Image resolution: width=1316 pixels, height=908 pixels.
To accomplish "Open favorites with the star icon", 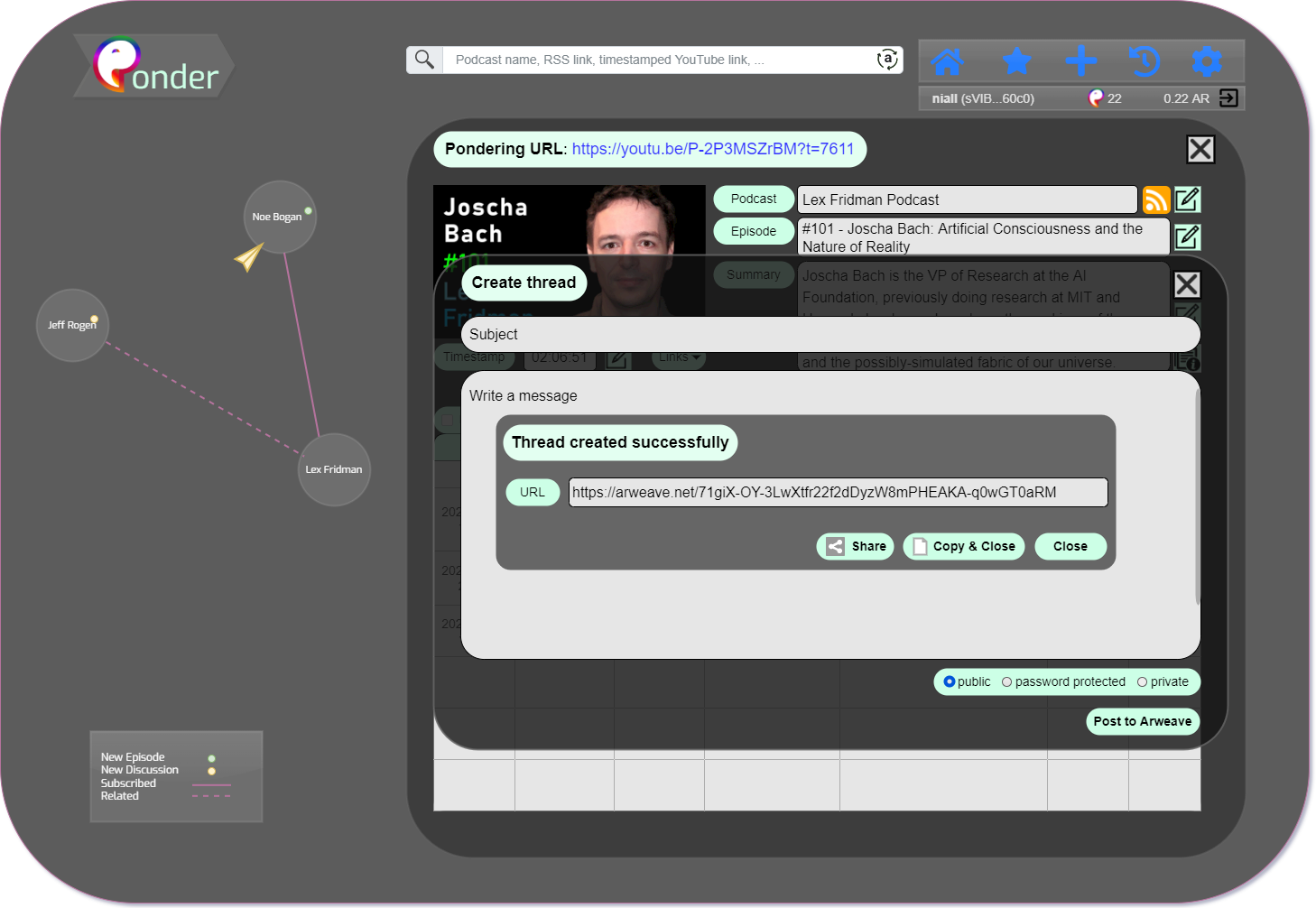I will point(1017,61).
